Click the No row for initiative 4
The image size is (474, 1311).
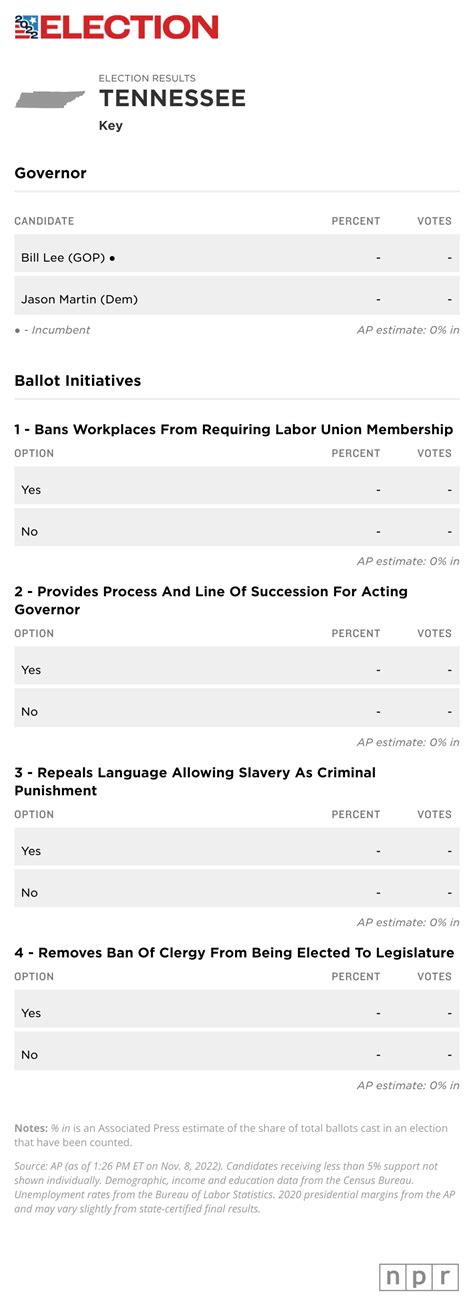coord(237,1054)
